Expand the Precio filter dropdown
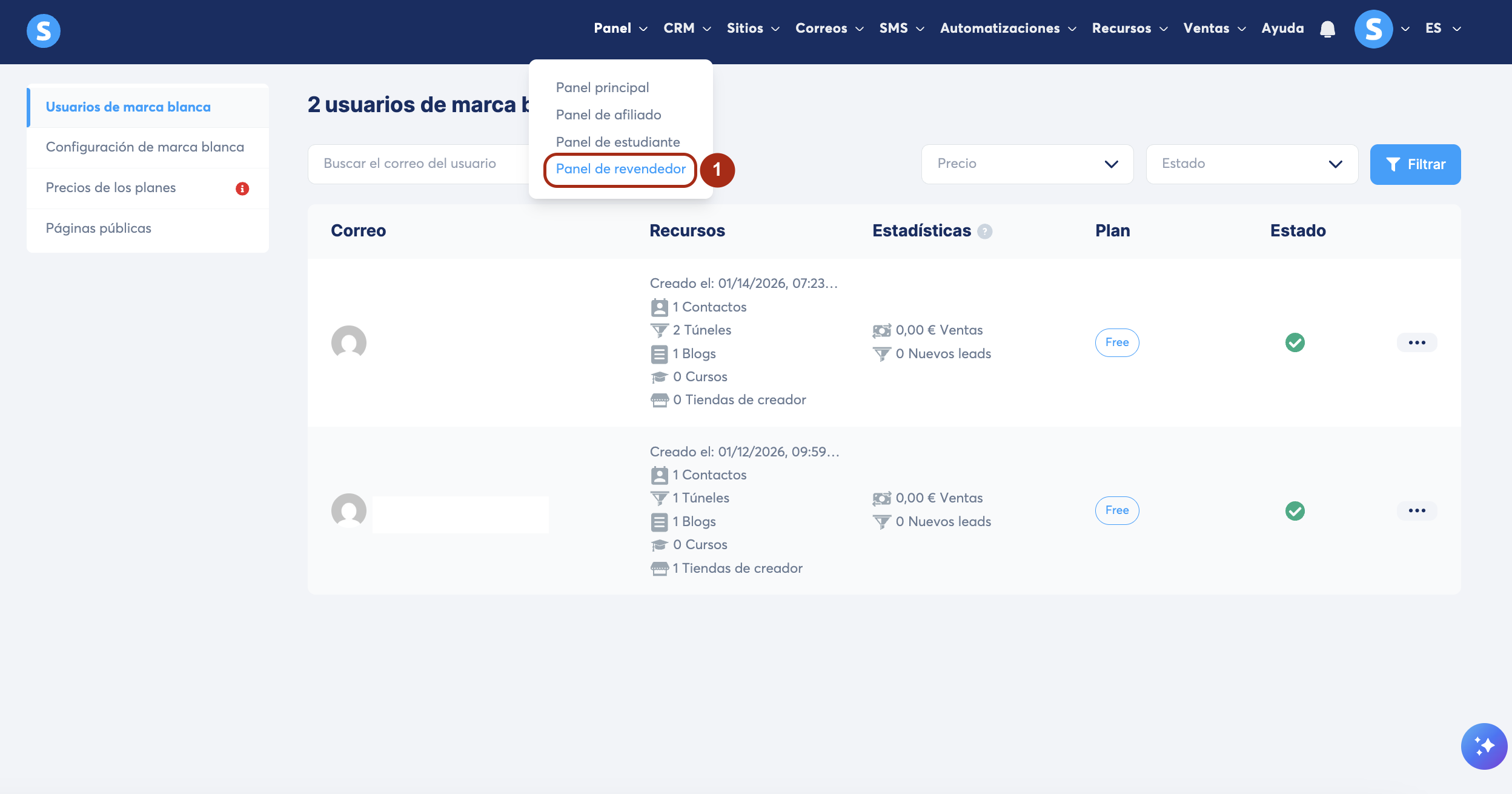 point(1027,164)
